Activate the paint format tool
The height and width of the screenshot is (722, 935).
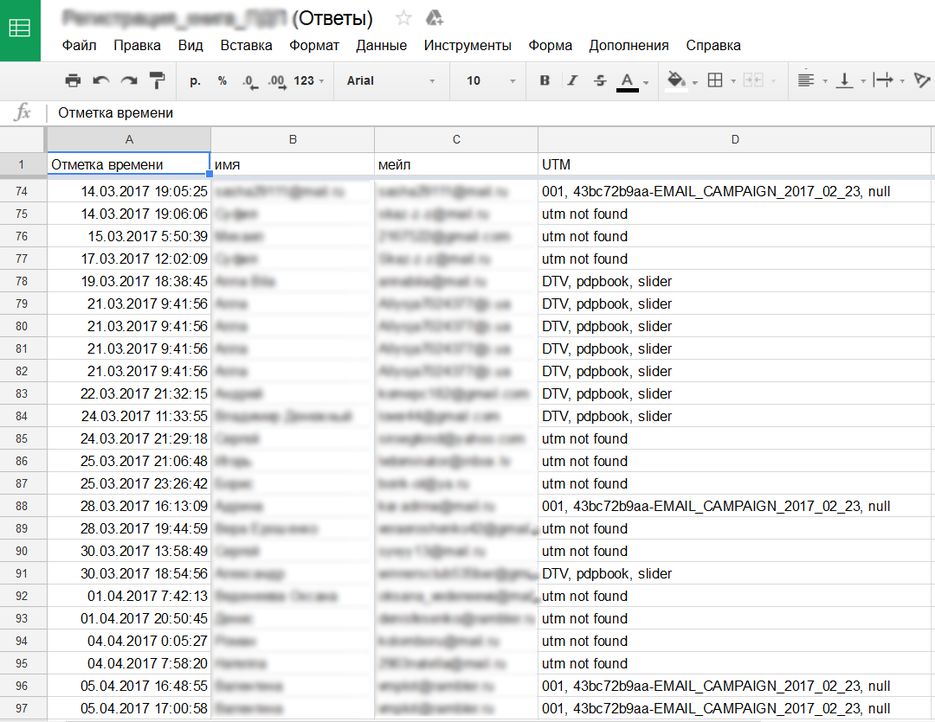[x=157, y=80]
